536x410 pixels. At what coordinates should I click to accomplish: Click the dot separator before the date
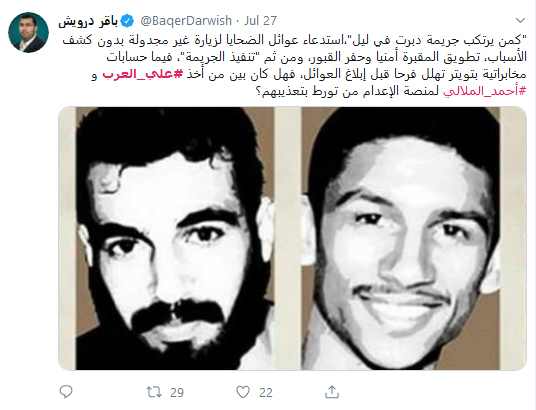tap(238, 21)
